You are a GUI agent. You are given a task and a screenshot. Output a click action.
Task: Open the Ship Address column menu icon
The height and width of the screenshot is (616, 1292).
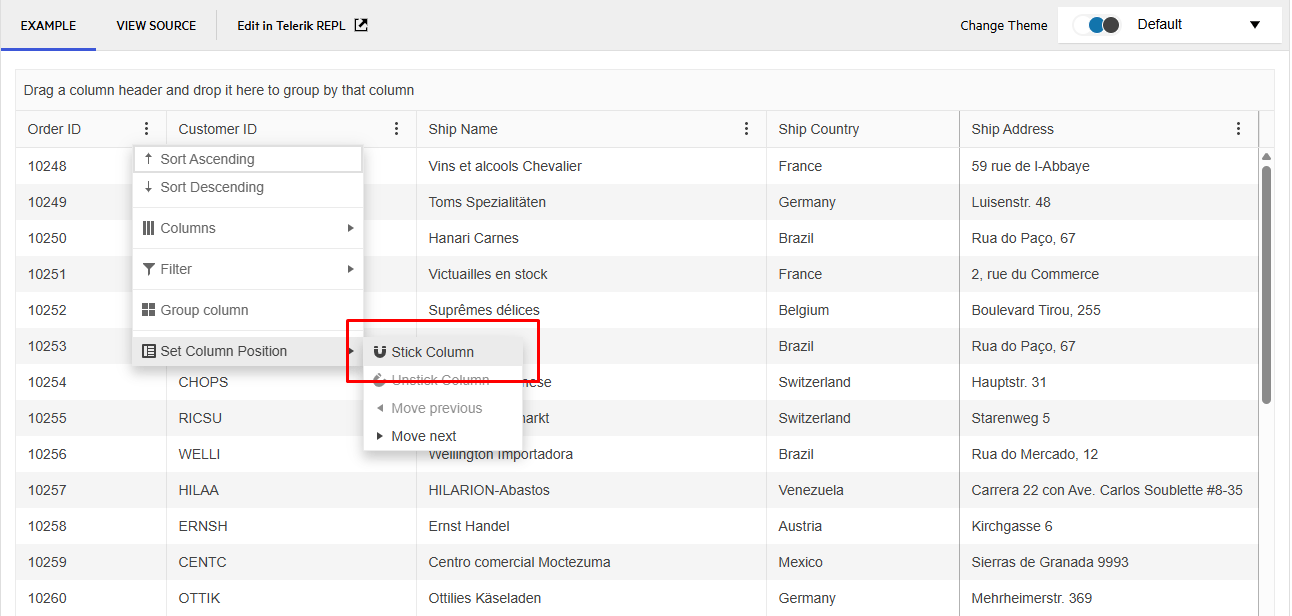point(1238,128)
